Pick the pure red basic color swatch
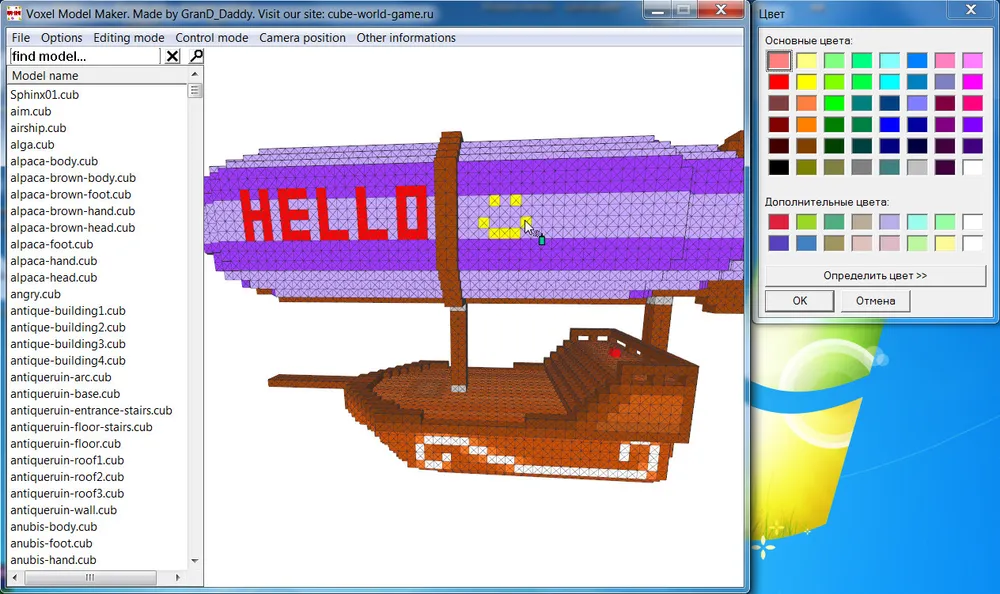 [x=779, y=82]
